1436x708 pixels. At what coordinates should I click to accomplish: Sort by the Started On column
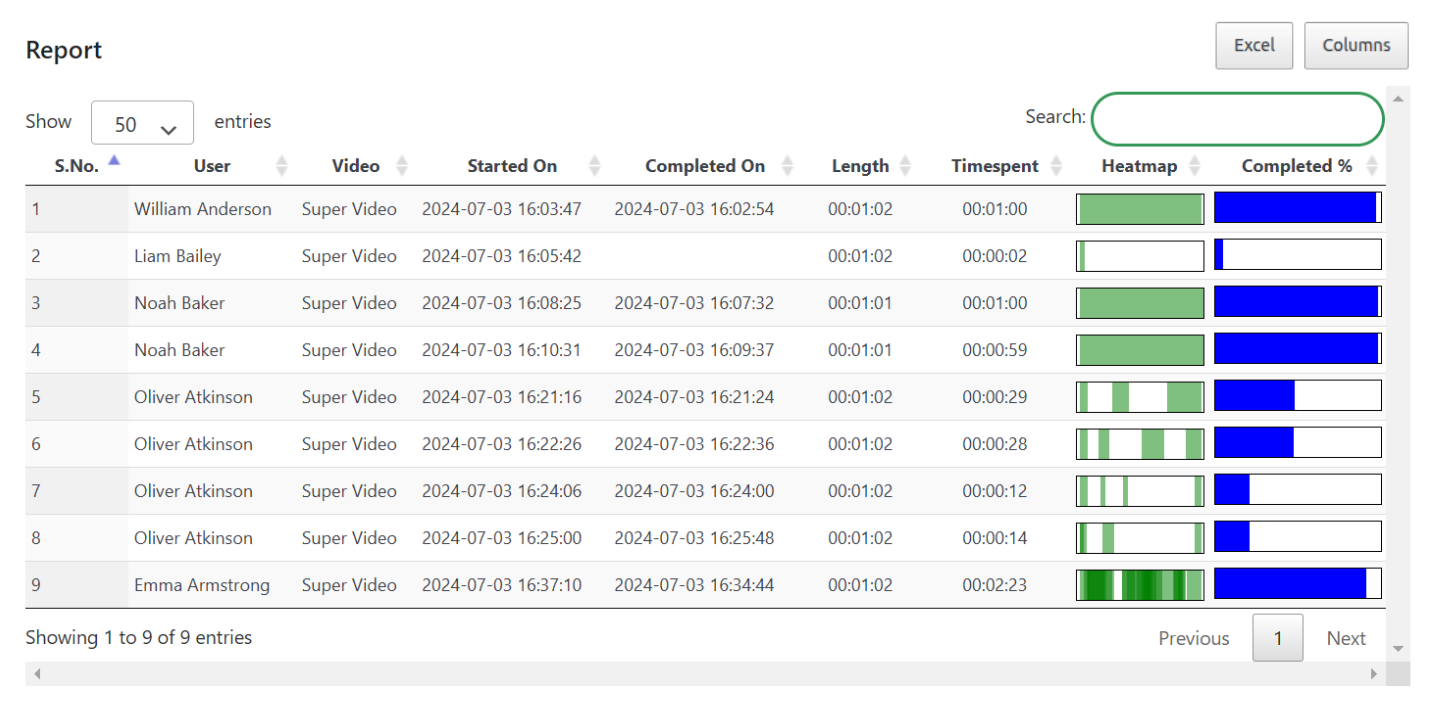point(512,166)
